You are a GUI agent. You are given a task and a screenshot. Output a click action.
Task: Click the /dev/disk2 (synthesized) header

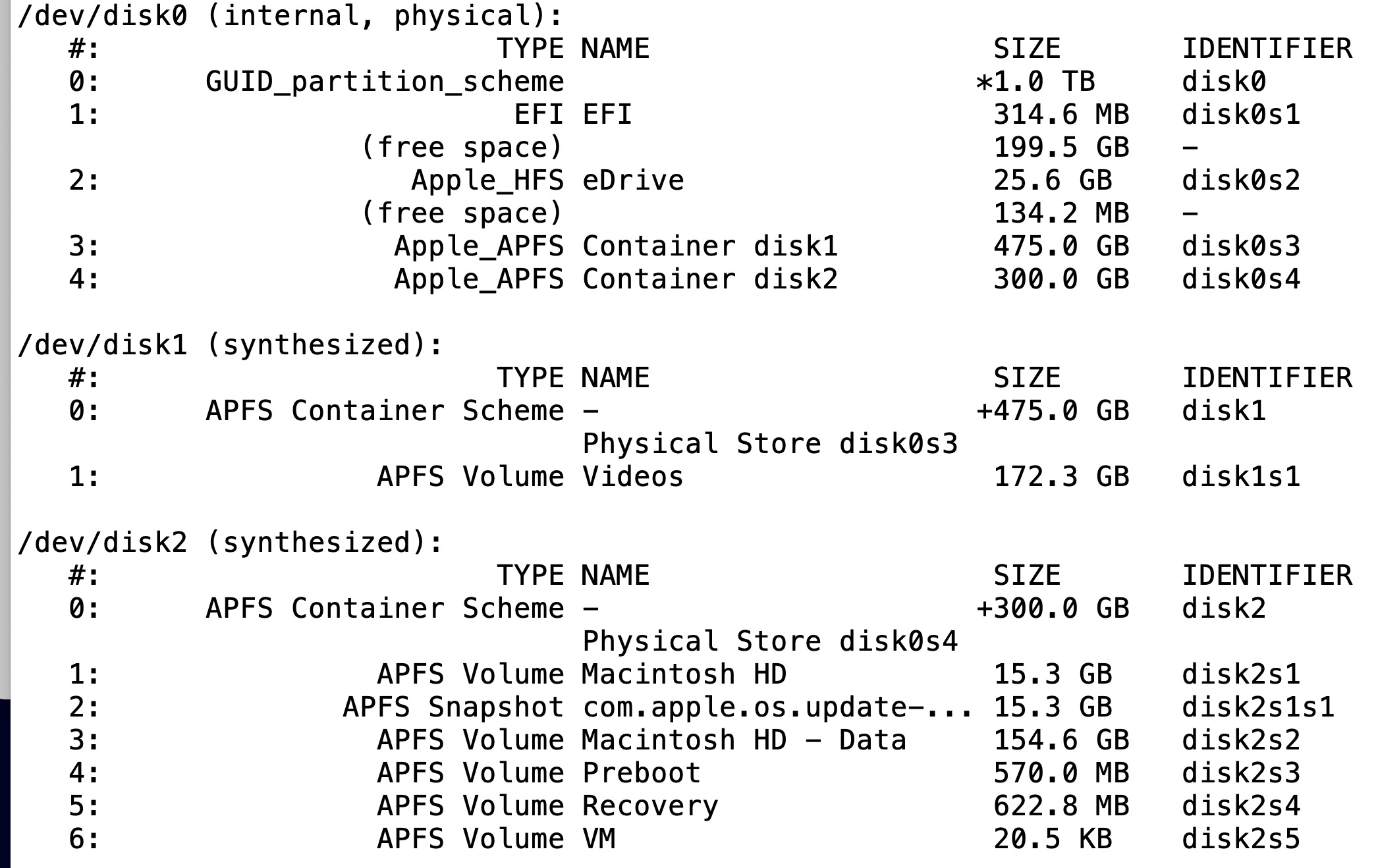click(231, 543)
